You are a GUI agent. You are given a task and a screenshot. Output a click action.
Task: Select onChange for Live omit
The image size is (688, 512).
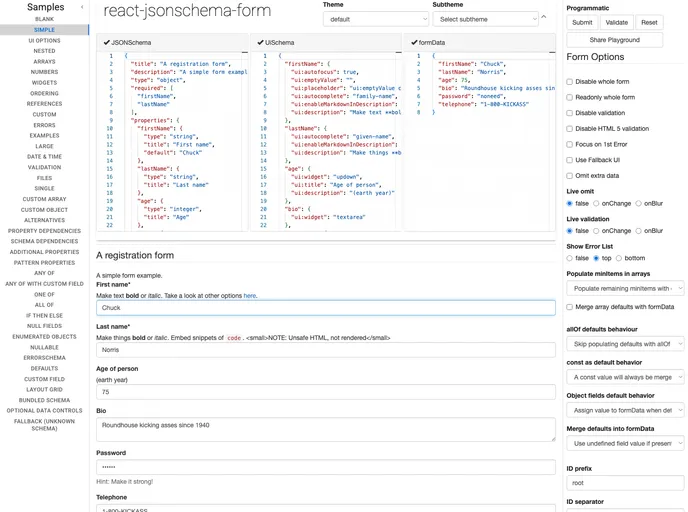tap(596, 204)
